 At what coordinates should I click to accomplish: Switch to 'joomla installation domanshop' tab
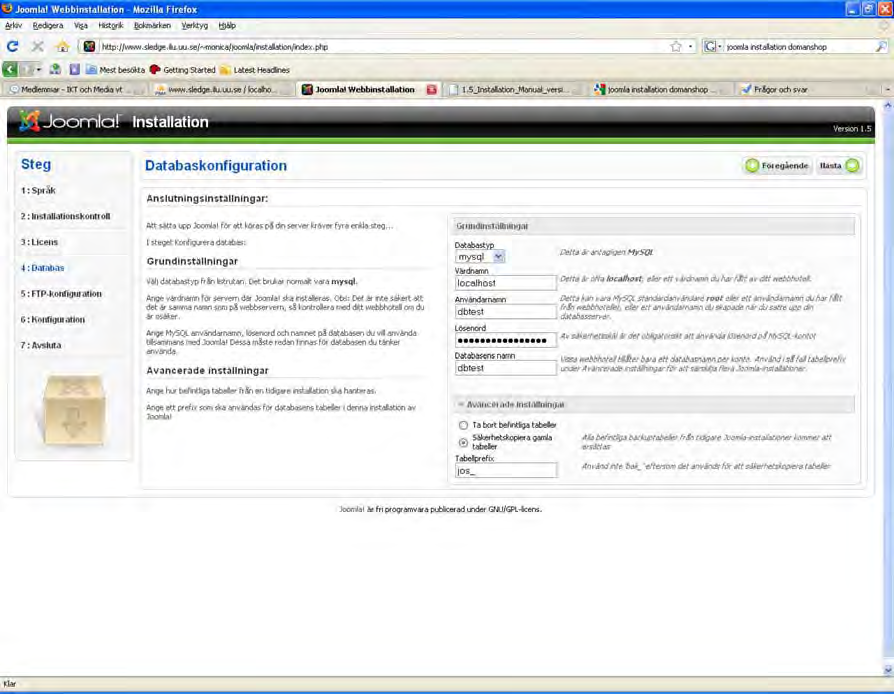[x=660, y=90]
